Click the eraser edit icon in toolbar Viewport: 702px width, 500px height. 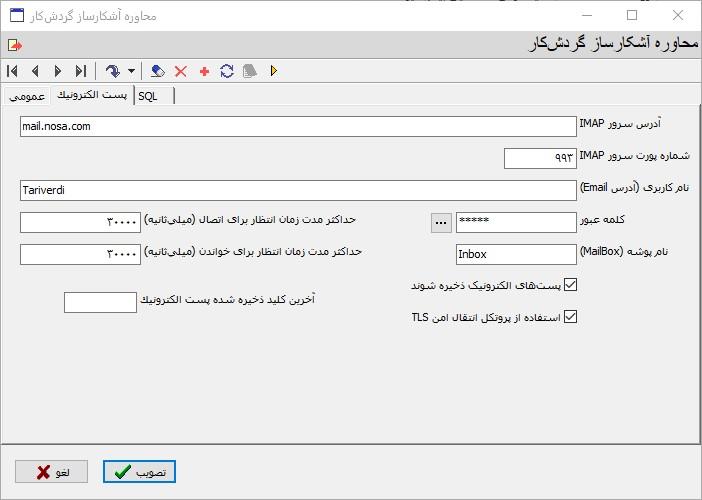(x=158, y=71)
